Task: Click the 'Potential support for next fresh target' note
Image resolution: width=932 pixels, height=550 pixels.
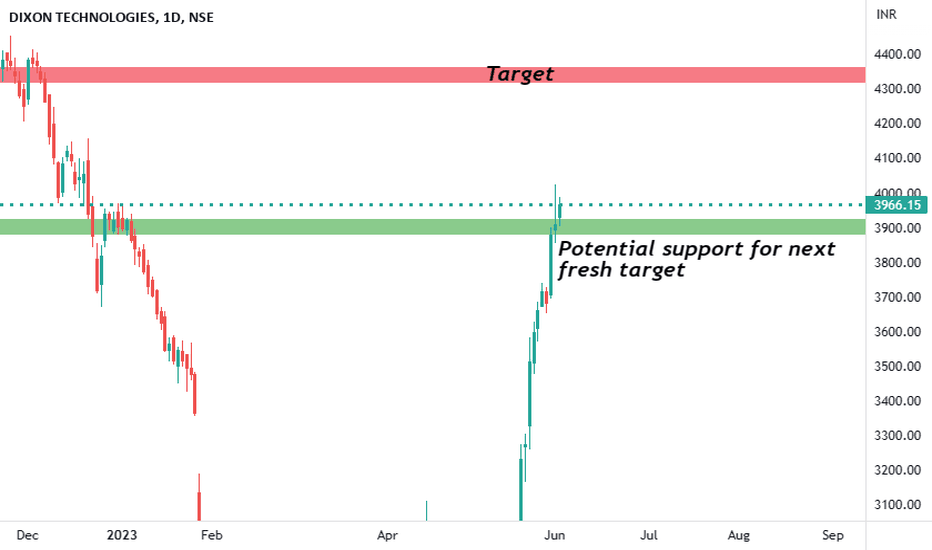Action: point(697,259)
